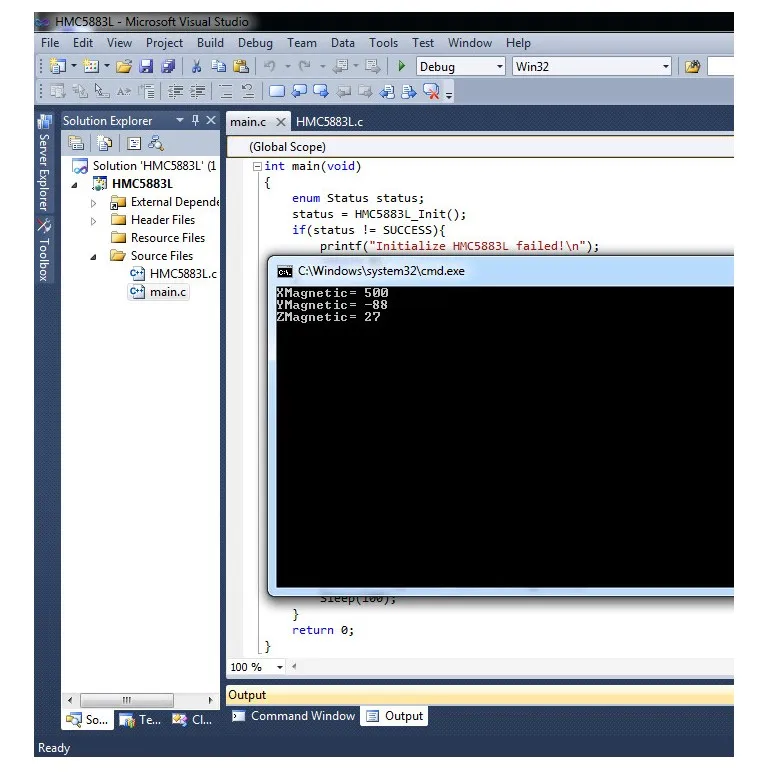774x774 pixels.
Task: Select main.c in the Solution Explorer tree
Action: (158, 292)
